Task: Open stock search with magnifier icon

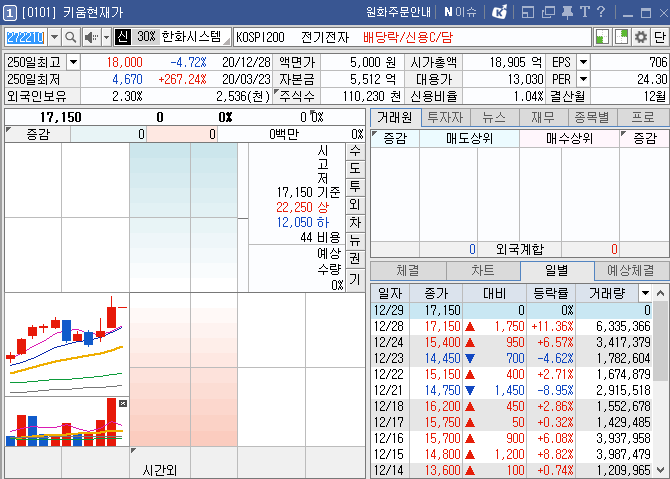Action: click(x=71, y=38)
